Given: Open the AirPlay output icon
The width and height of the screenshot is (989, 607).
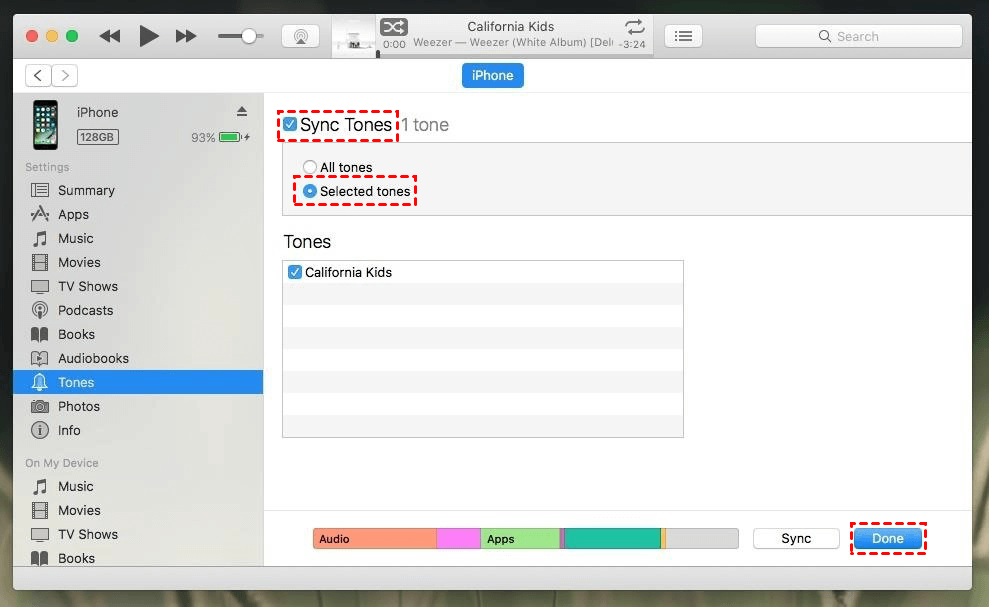Looking at the screenshot, I should 300,36.
